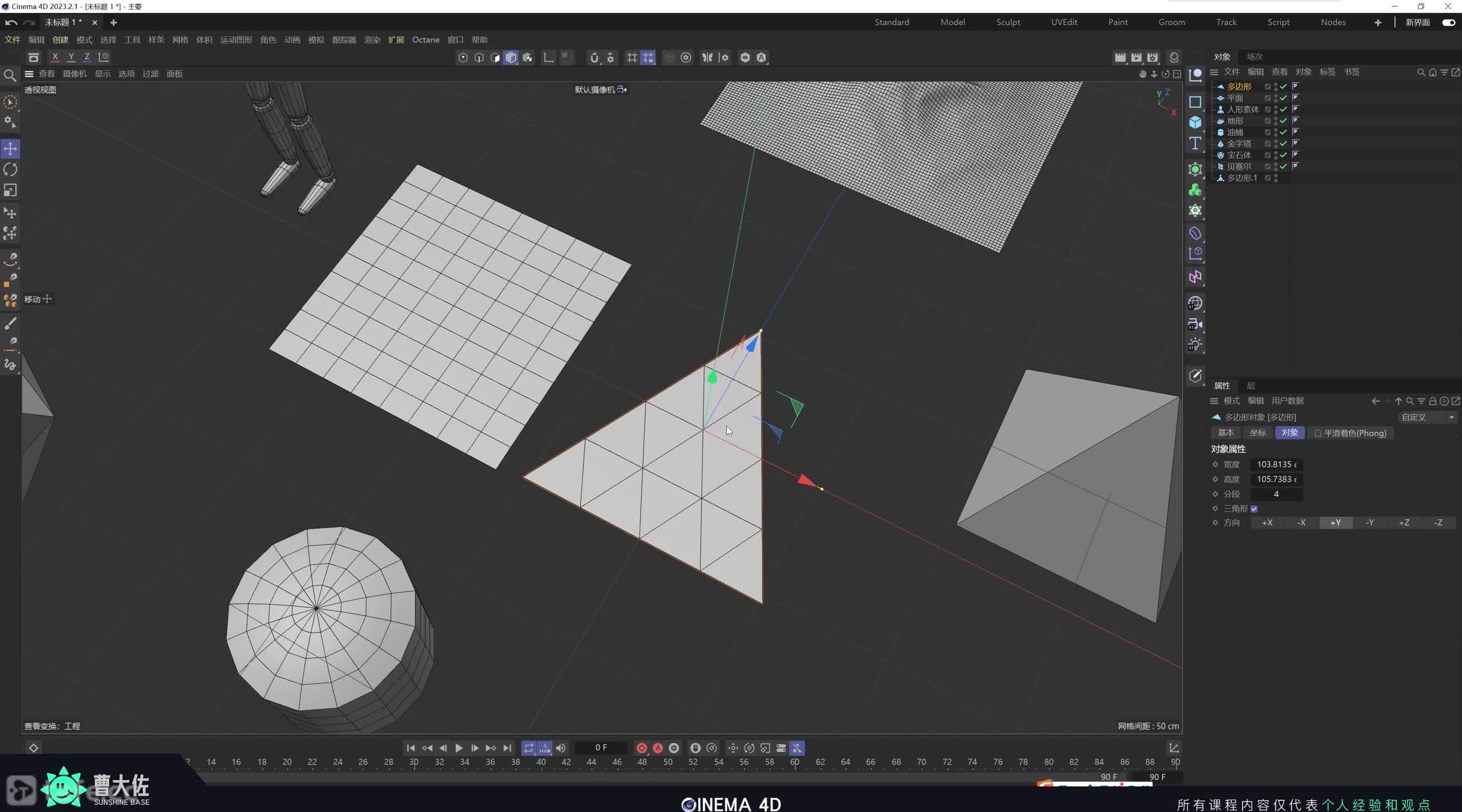Click the Light object icon
Viewport: 1462px width, 812px height.
point(1195,345)
